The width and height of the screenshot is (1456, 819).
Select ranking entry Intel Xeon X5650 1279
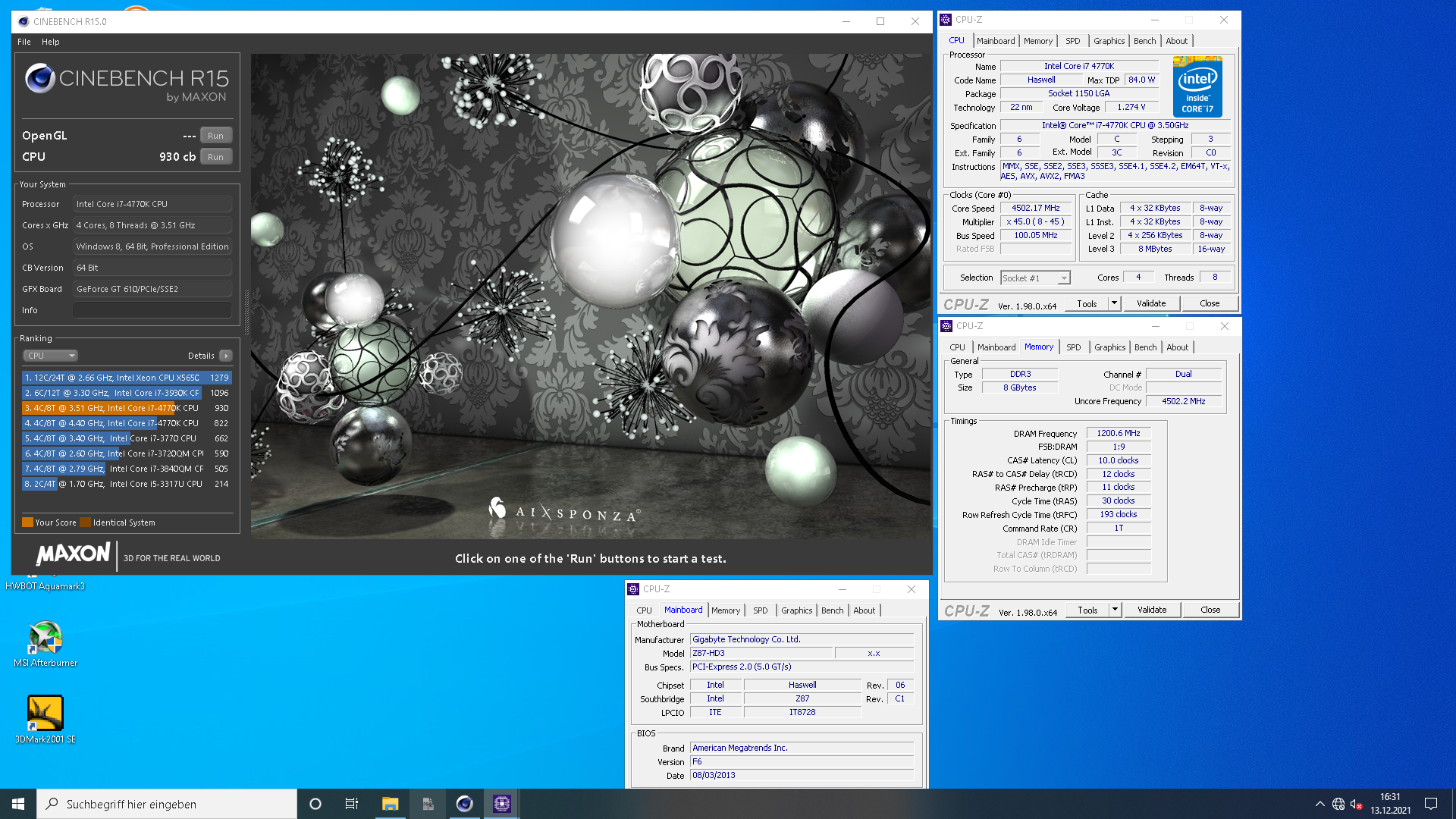point(127,378)
